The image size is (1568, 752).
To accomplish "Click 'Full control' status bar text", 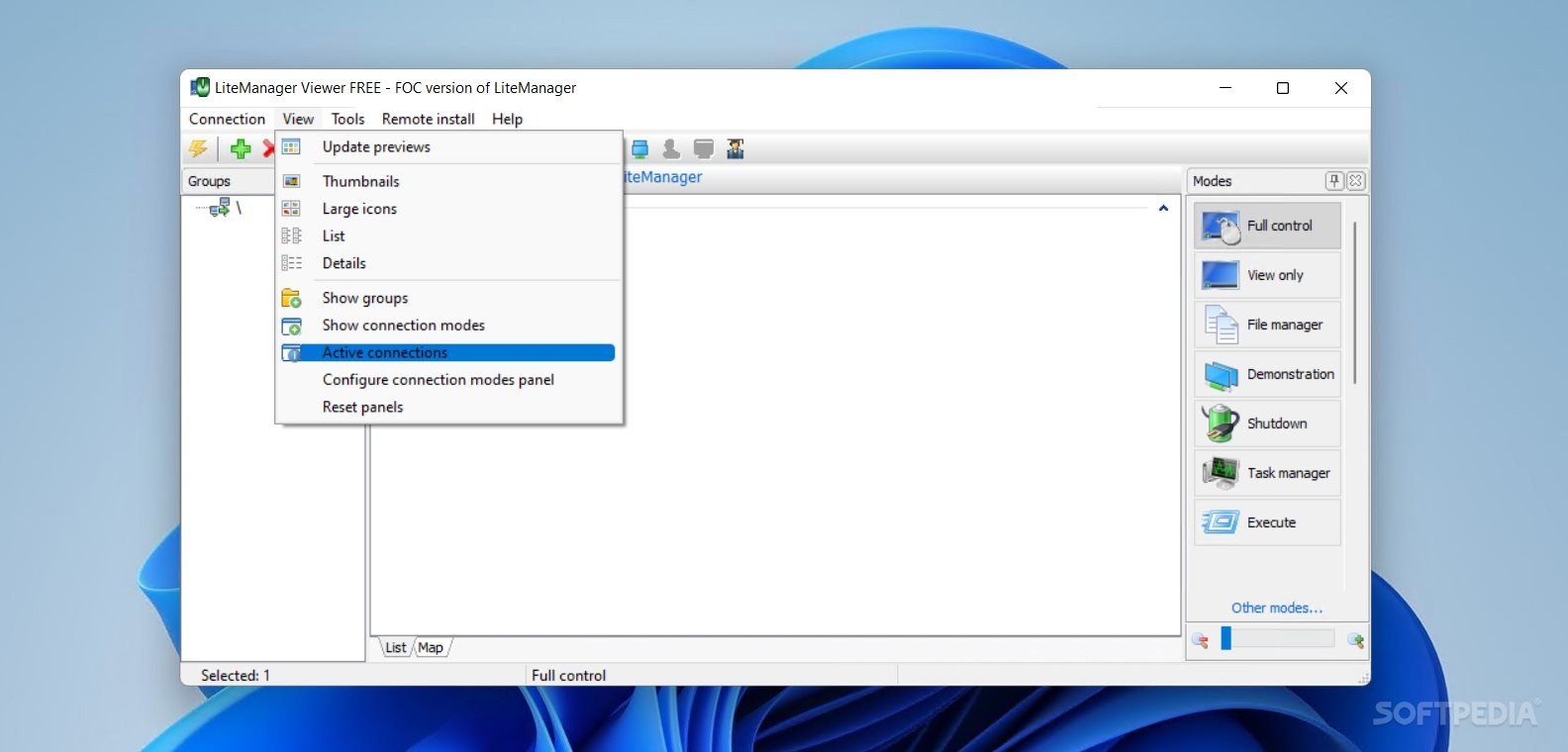I will point(569,675).
